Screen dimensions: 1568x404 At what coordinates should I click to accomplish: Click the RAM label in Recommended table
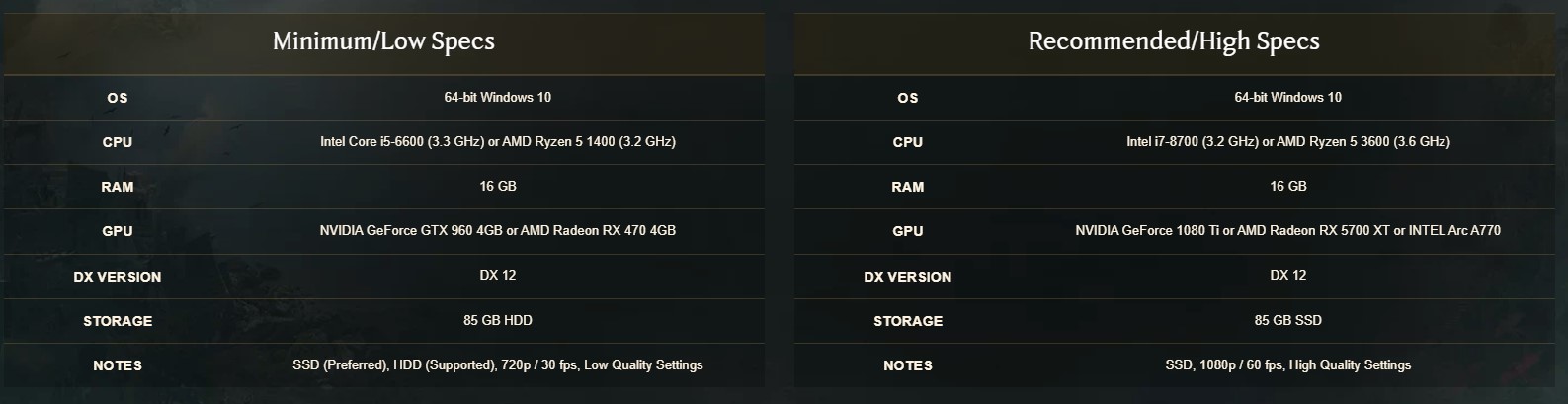click(908, 187)
